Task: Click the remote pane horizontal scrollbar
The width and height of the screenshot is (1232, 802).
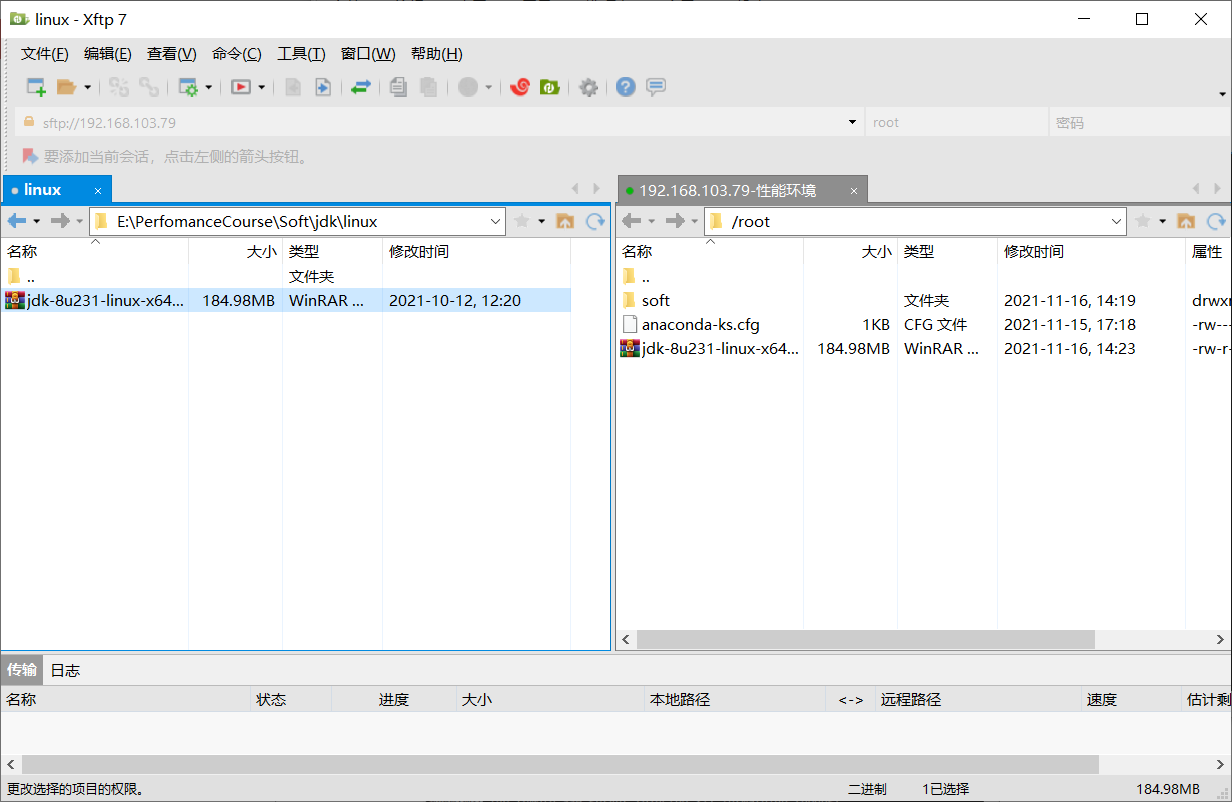Action: tap(866, 639)
